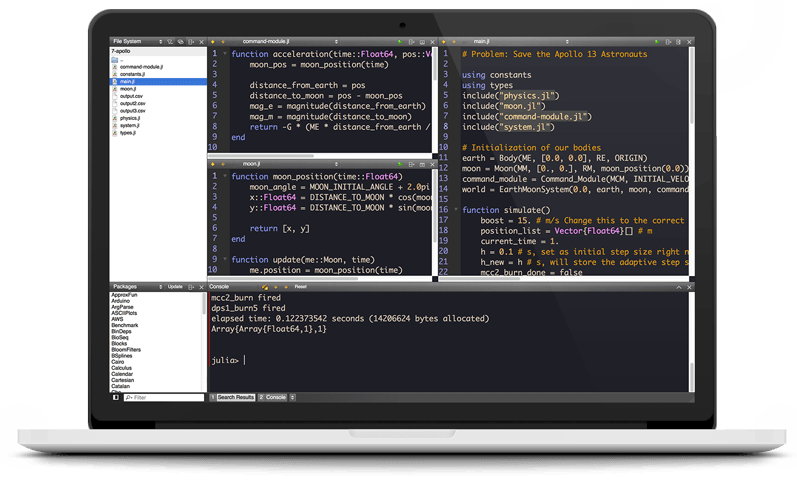Switch to the Search Results tab

tap(235, 397)
